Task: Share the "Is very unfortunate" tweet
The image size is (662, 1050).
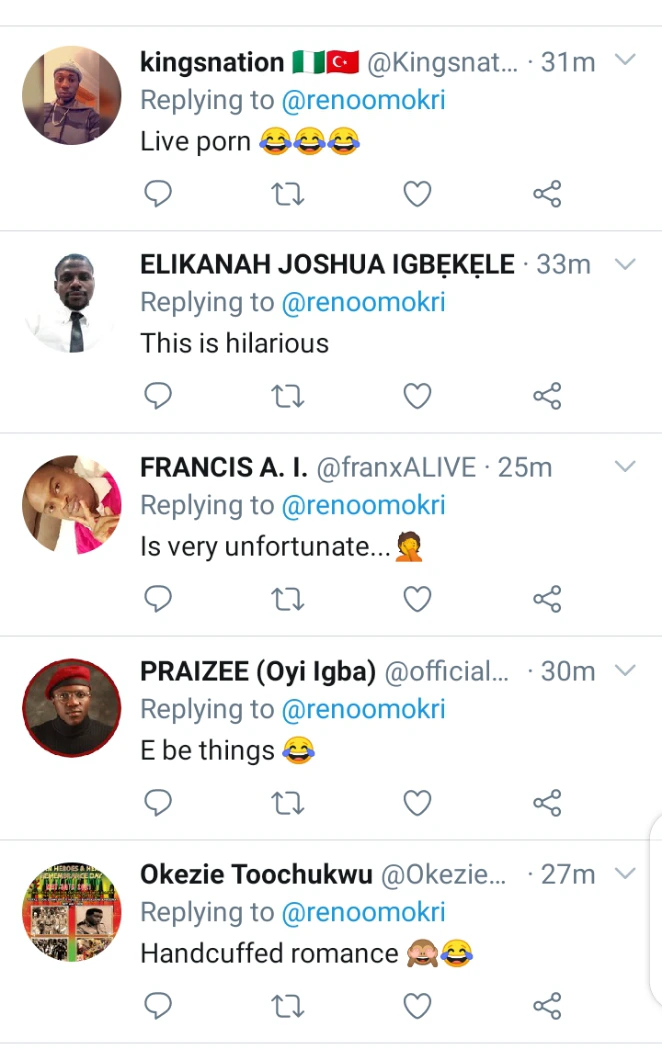Action: (547, 599)
